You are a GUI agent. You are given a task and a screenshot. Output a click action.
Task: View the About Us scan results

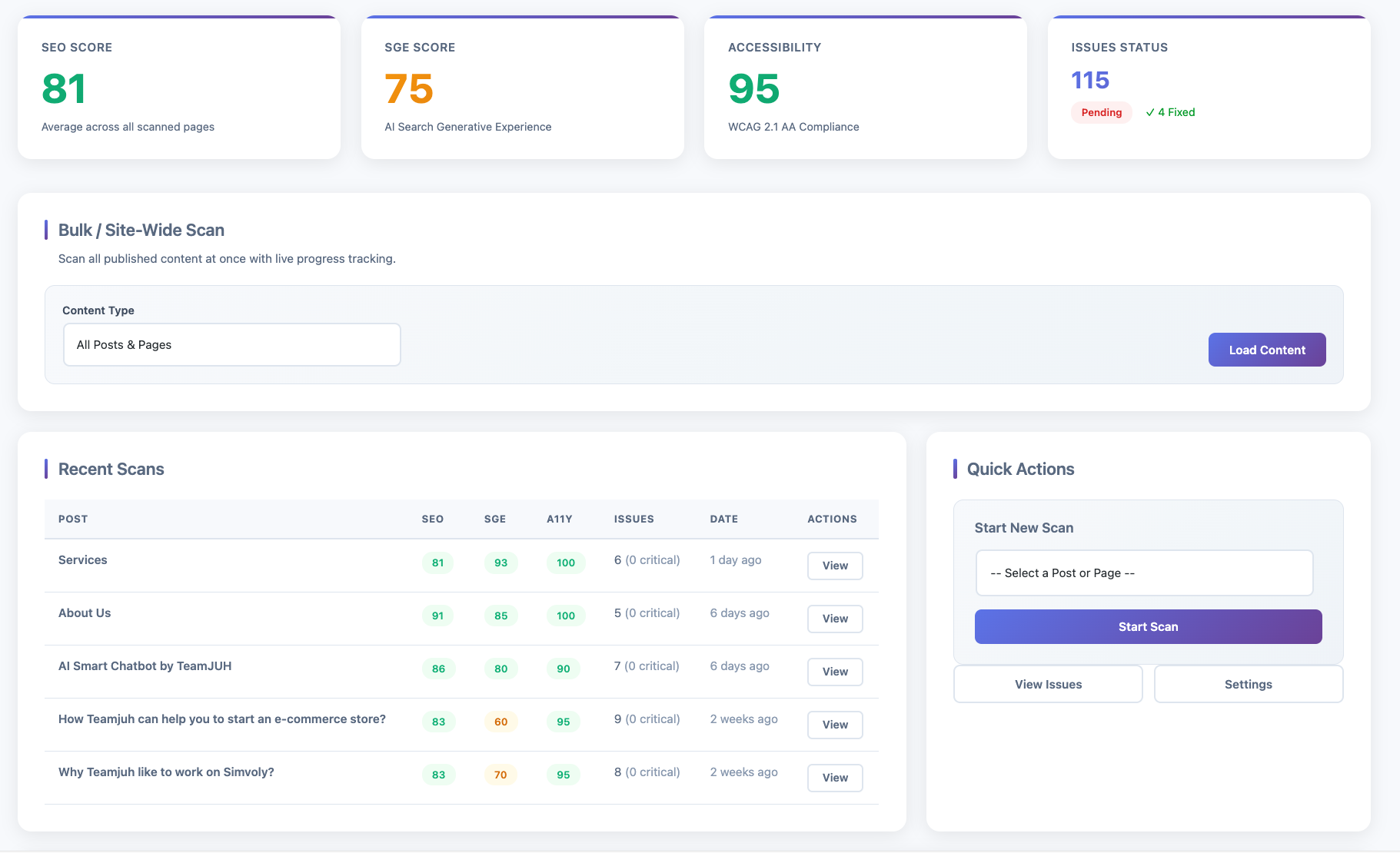click(x=834, y=619)
